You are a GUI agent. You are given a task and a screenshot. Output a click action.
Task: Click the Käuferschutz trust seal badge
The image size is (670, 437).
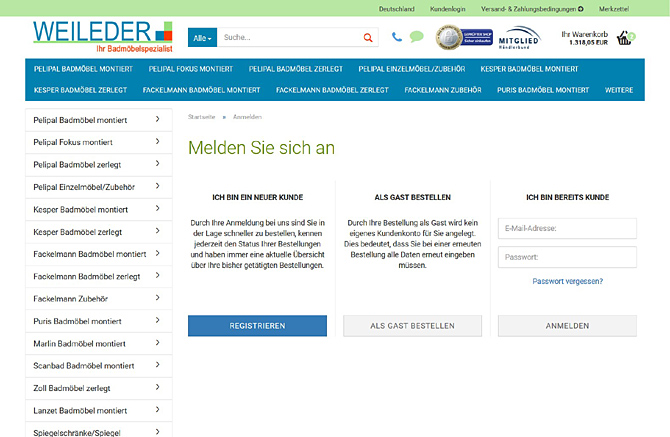464,38
